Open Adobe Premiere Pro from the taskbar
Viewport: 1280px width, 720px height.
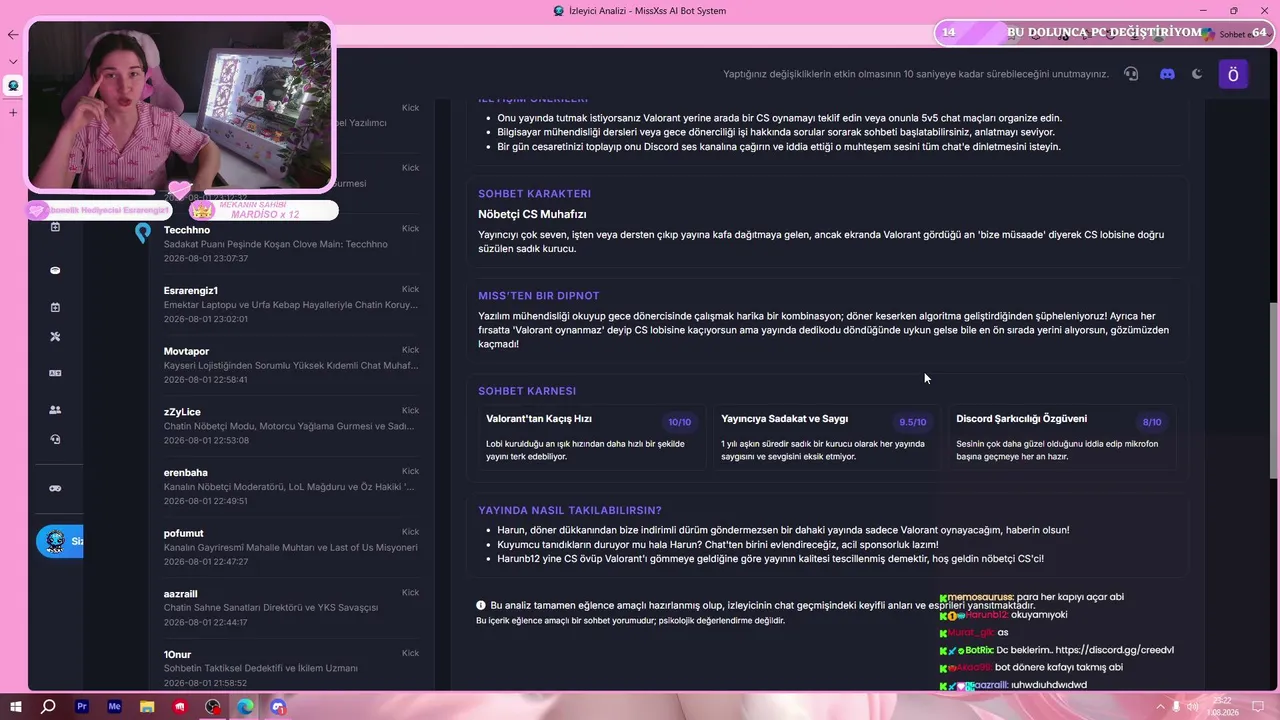(82, 707)
